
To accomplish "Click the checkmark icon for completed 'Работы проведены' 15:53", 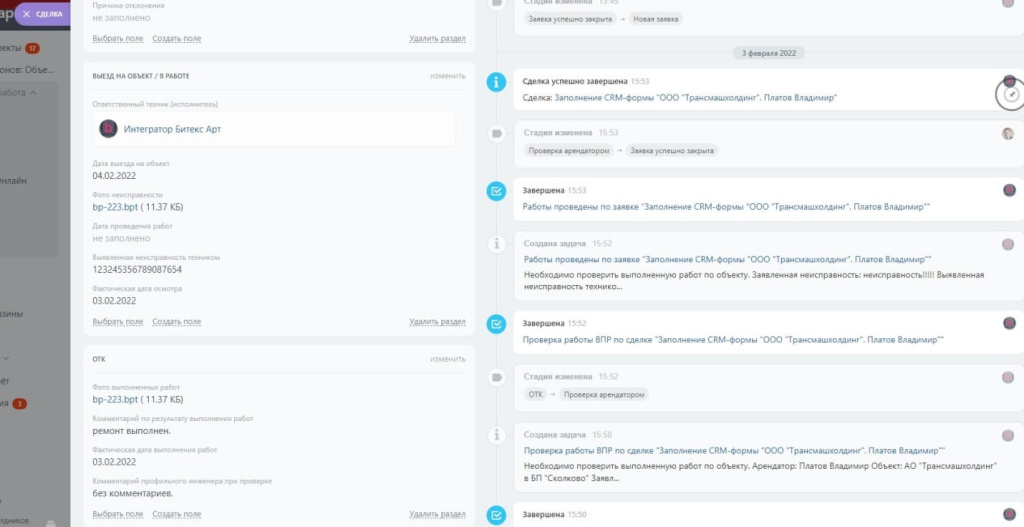I will (x=495, y=190).
